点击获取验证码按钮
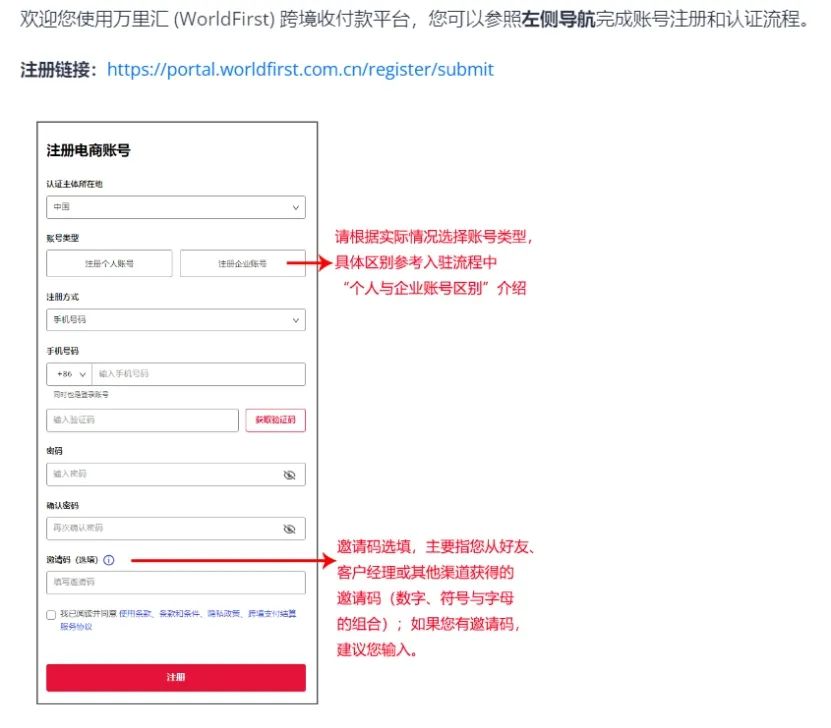The height and width of the screenshot is (728, 831). (x=275, y=420)
